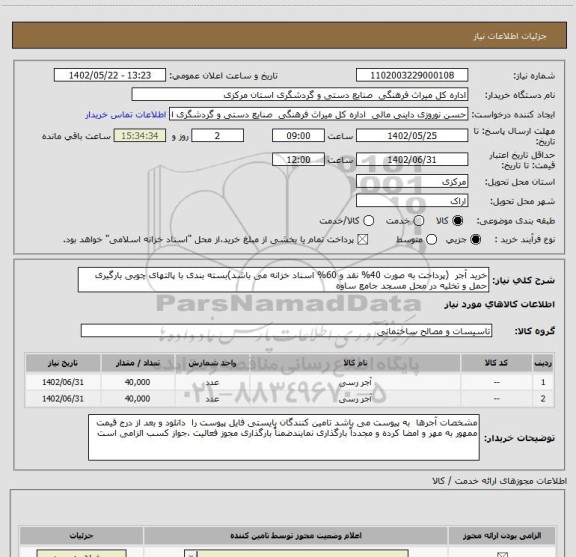Select the متوسط purchase type radio
This screenshot has height=557, width=576.
click(431, 240)
